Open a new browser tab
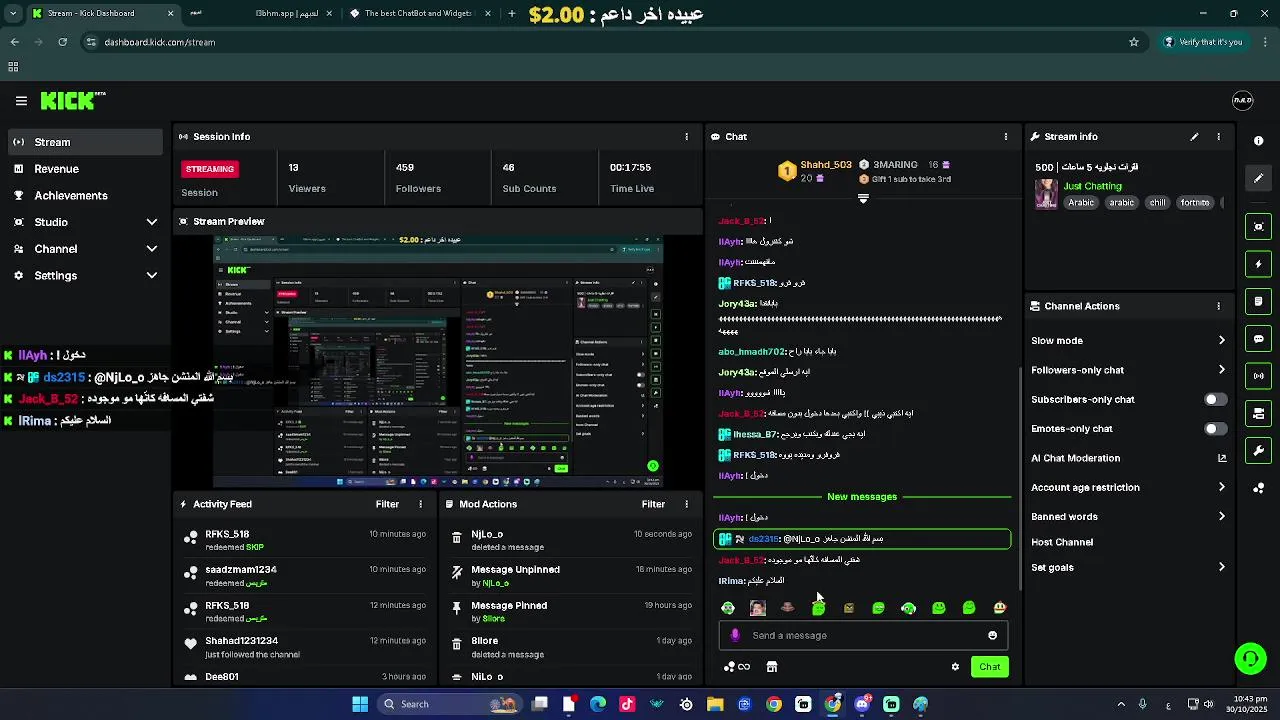Screen dimensions: 1280x720 [512, 14]
